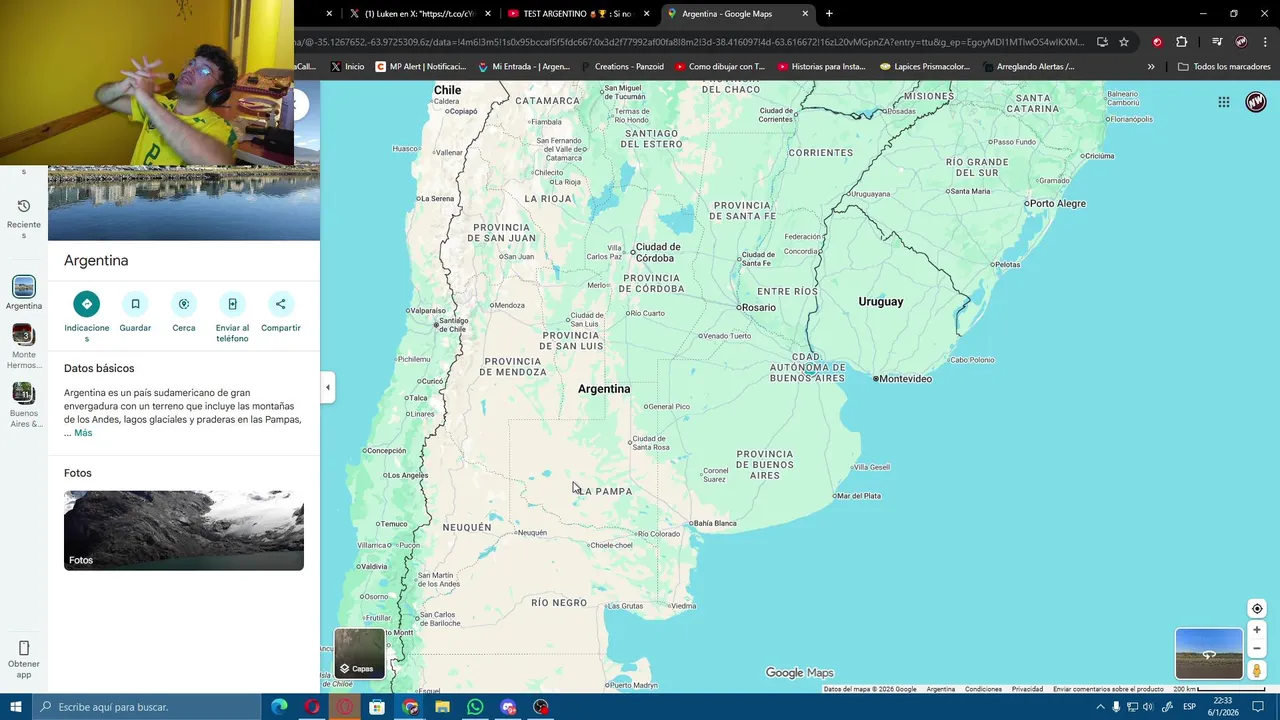Open the Arreglando Alertas bookmark
This screenshot has height=720, width=1280.
[1029, 67]
